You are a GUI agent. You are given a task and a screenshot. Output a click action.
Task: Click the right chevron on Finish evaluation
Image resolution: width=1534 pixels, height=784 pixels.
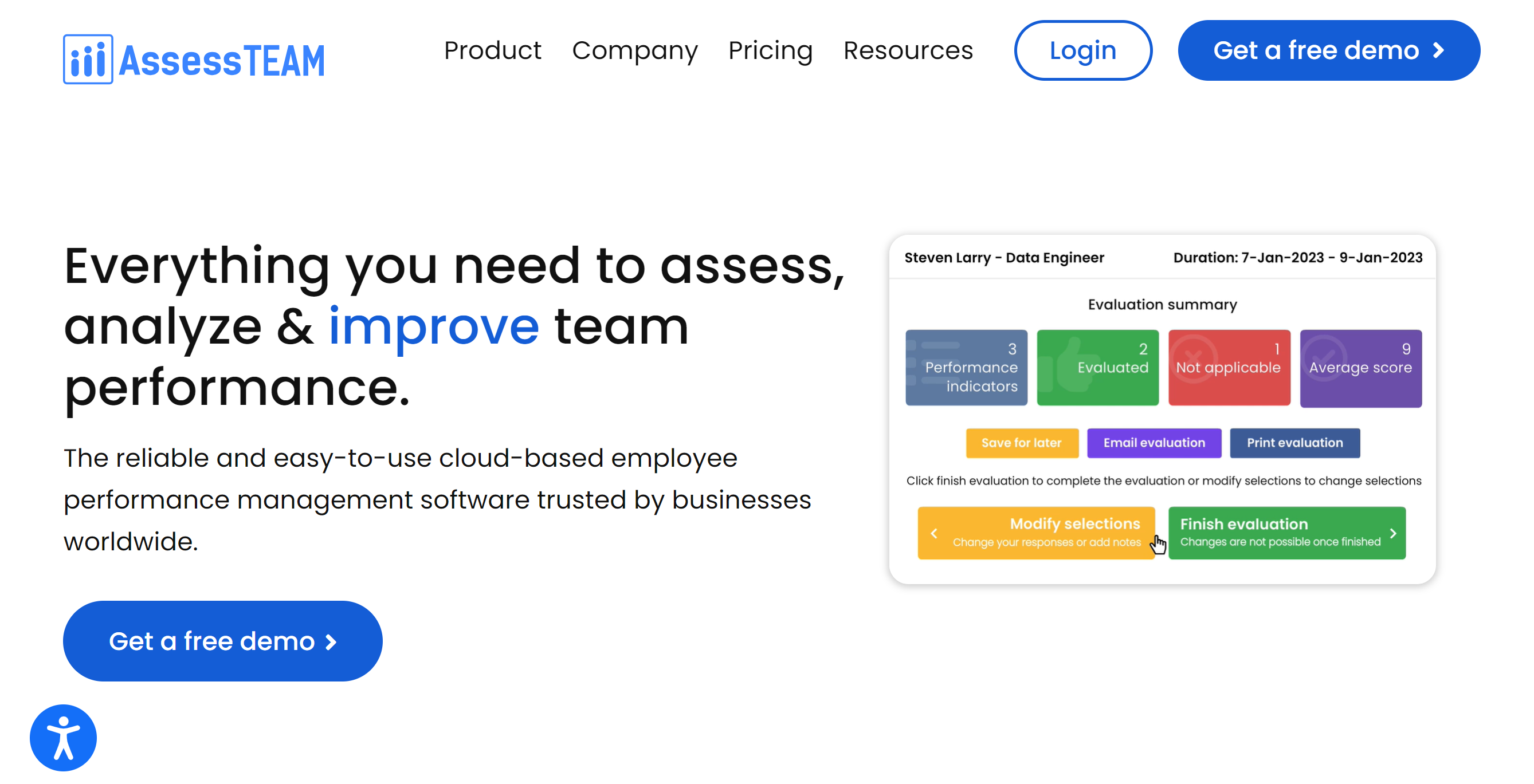point(1392,533)
